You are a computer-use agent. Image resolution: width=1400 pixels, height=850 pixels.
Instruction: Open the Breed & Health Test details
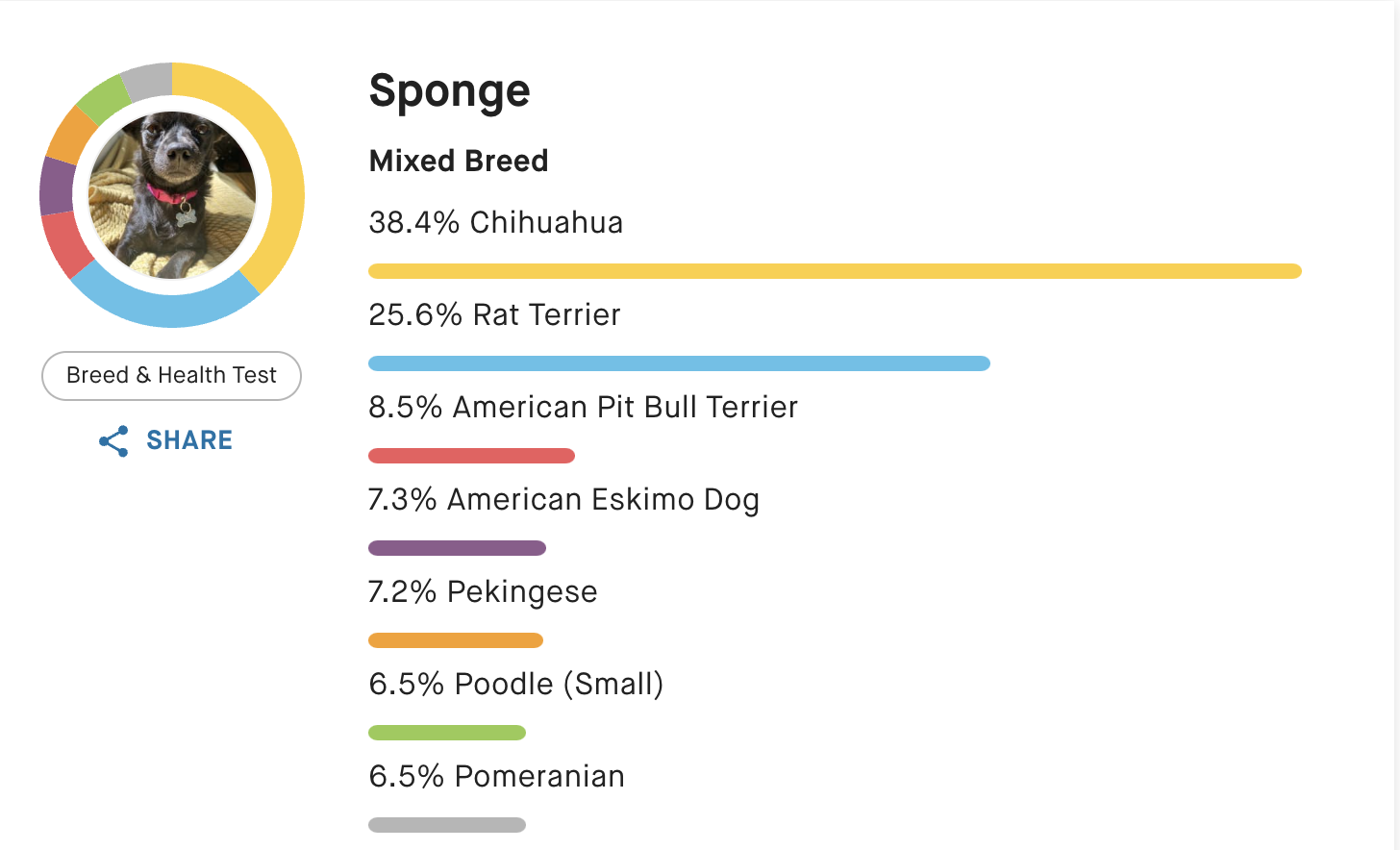(x=171, y=375)
